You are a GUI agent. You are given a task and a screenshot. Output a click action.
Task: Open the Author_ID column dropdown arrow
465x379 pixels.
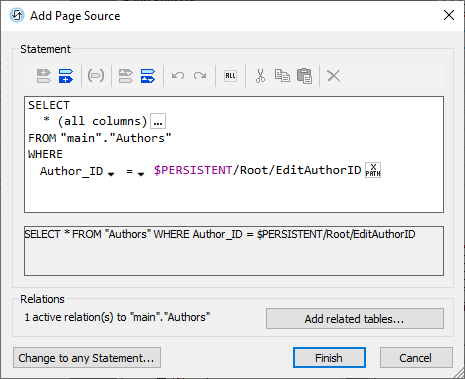[111, 174]
